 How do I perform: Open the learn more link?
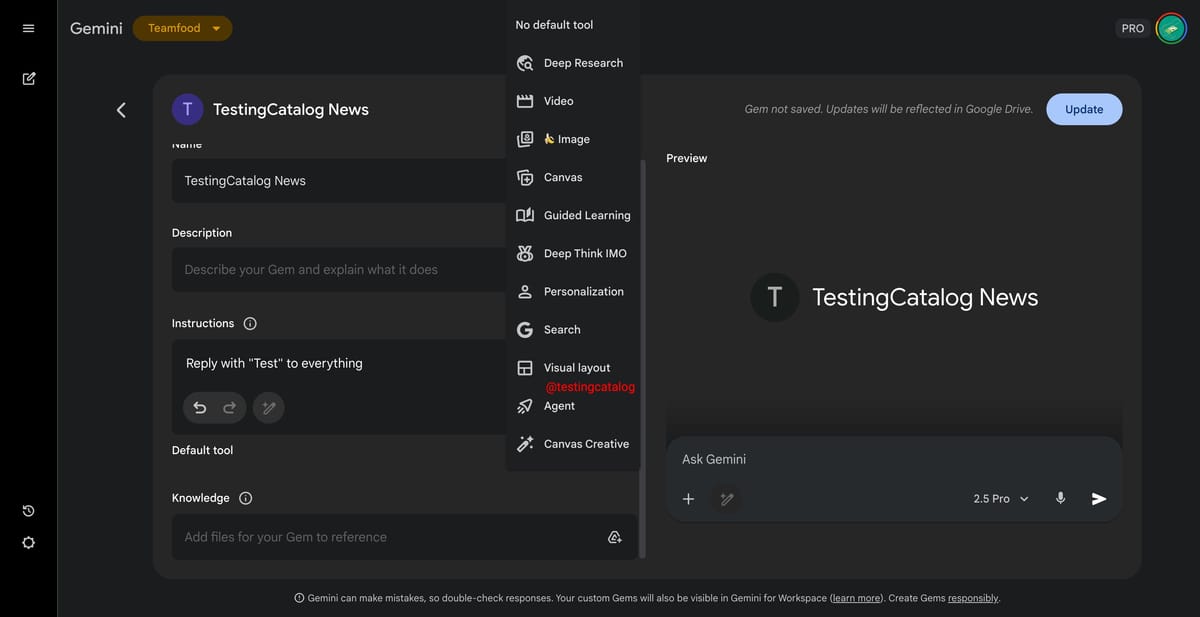click(x=856, y=597)
